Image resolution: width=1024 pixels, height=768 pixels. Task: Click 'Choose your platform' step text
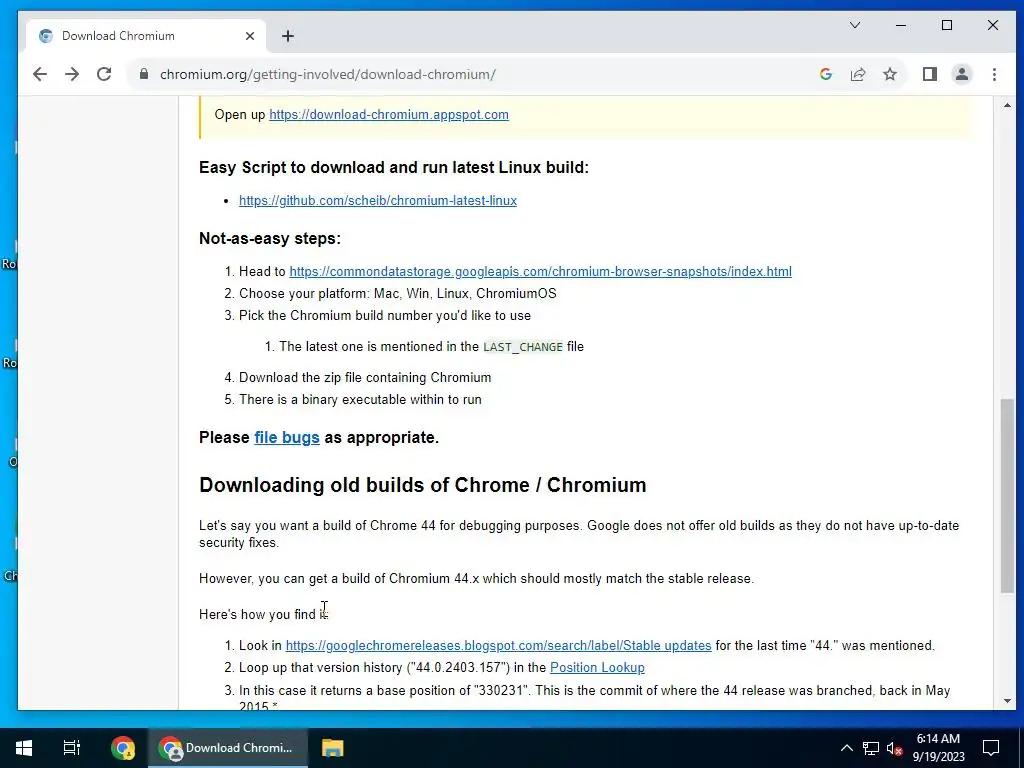coord(398,293)
